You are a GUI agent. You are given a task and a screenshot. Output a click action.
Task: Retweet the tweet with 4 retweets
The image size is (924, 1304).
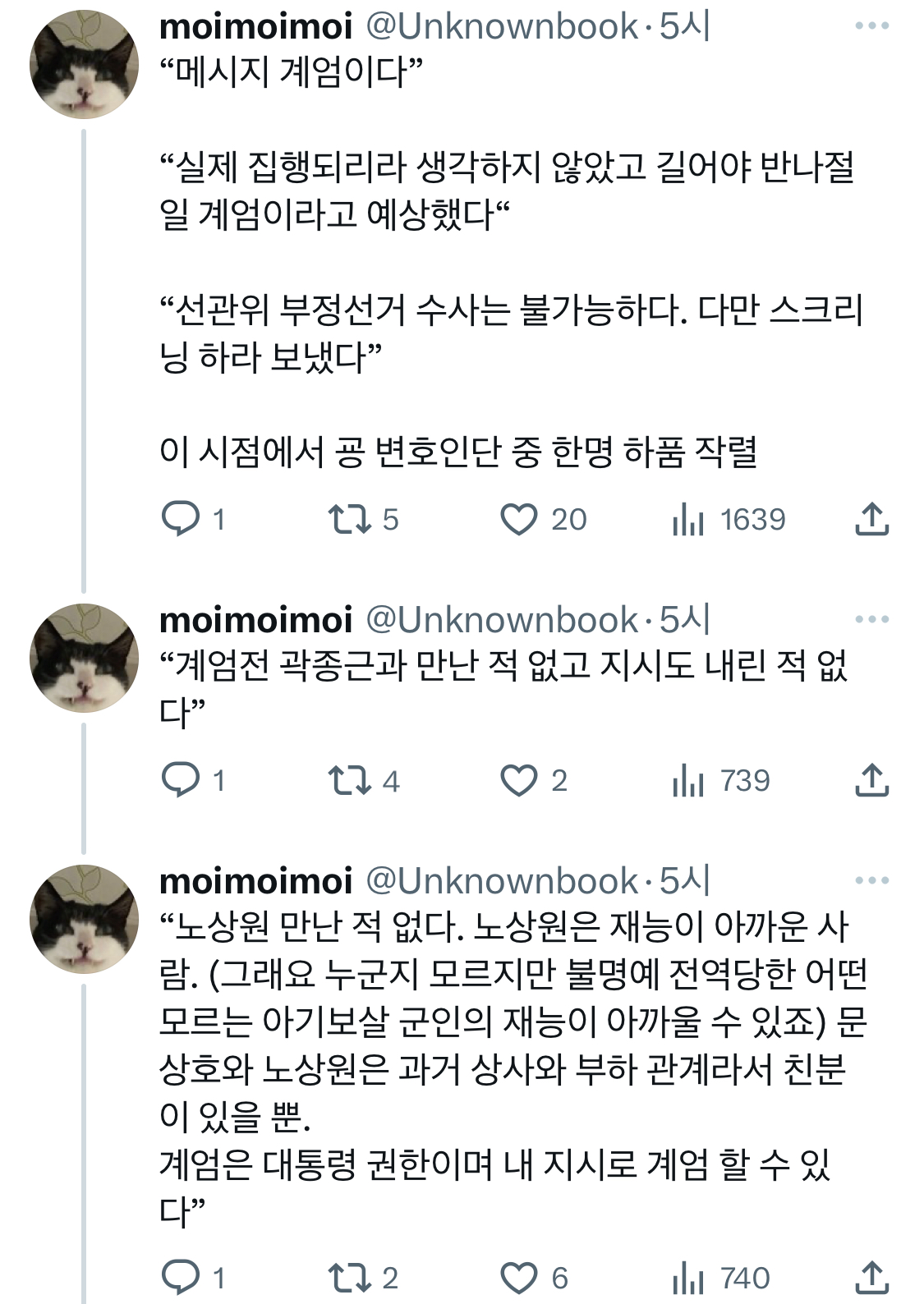[x=349, y=780]
